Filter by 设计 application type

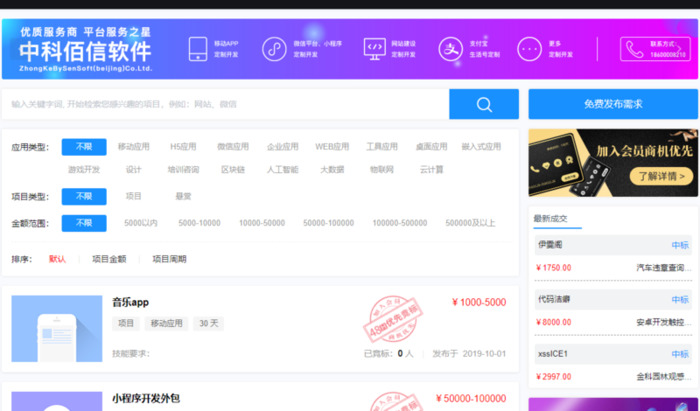(133, 170)
